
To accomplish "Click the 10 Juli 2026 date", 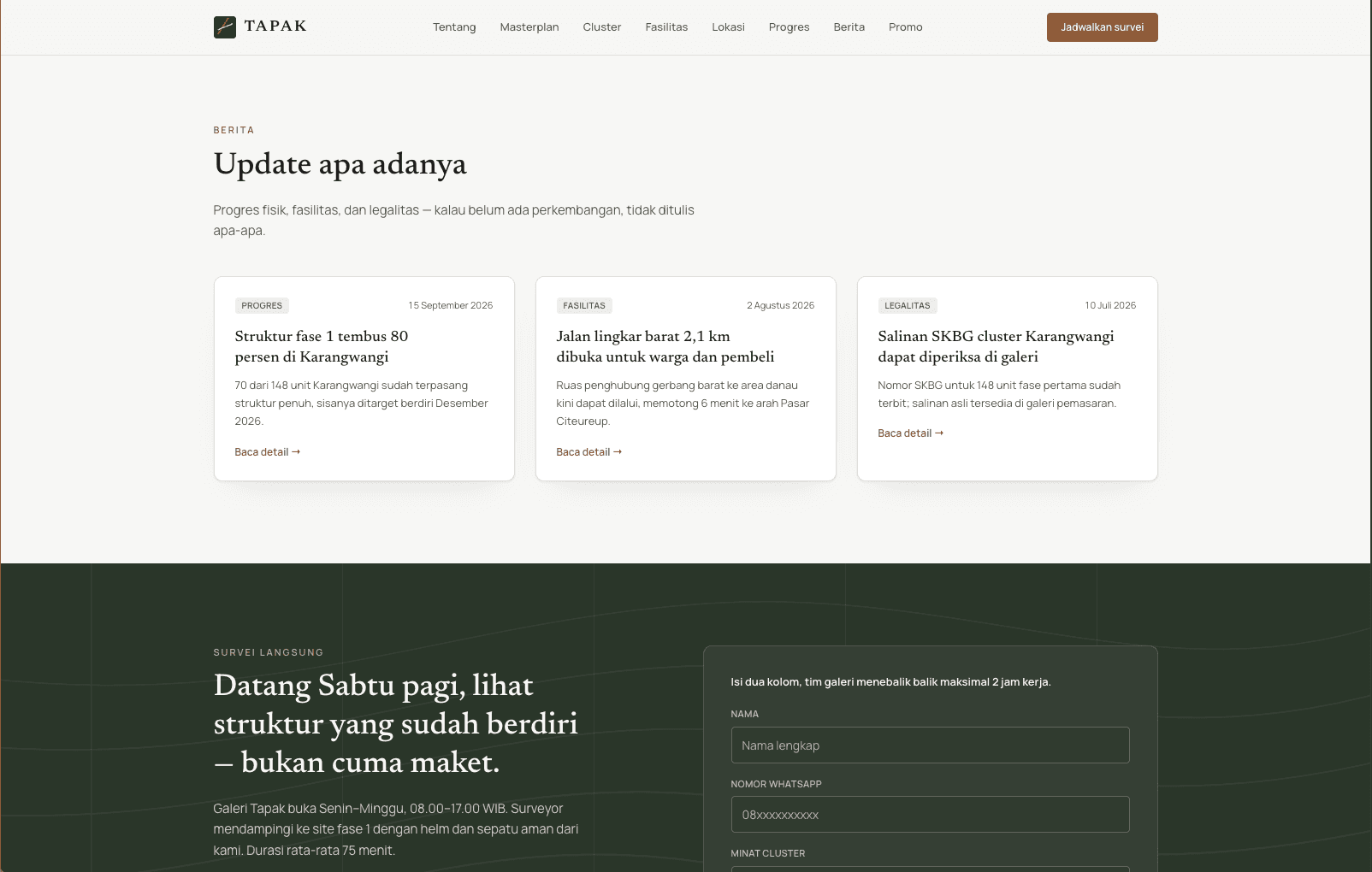I will coord(1111,305).
